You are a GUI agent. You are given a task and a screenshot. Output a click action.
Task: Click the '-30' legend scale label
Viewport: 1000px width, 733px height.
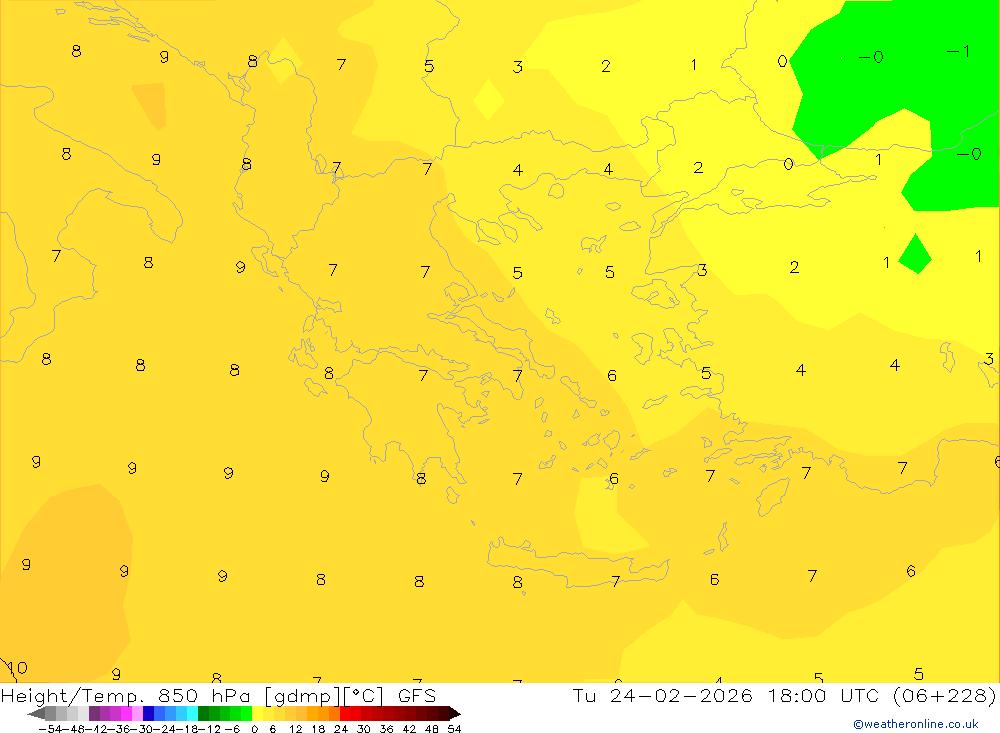[144, 729]
